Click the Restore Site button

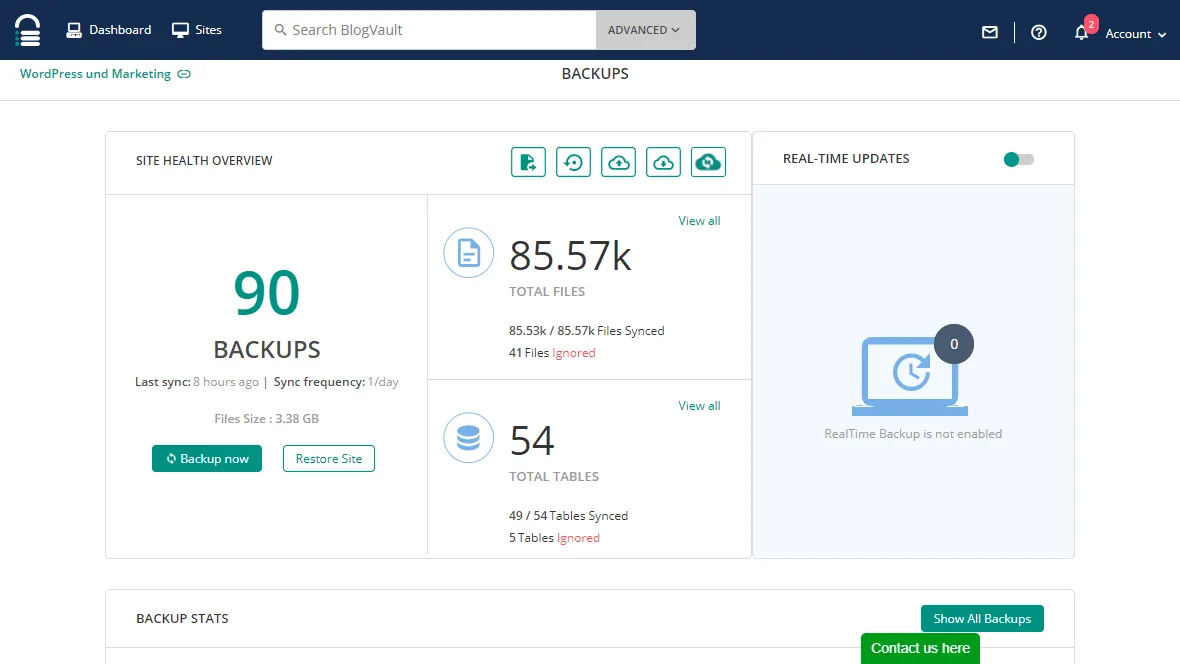click(x=329, y=458)
